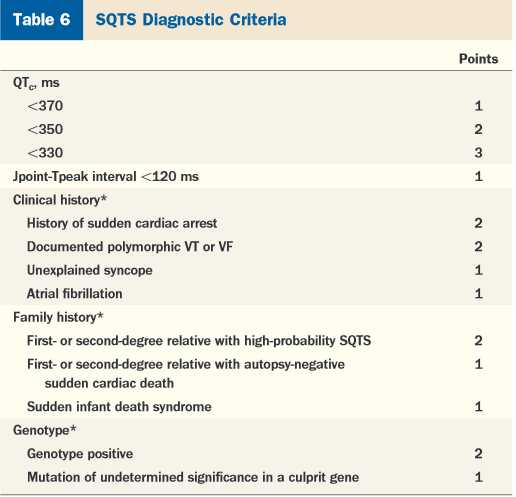Select Mutation of undetermined significance row

pos(256,477)
